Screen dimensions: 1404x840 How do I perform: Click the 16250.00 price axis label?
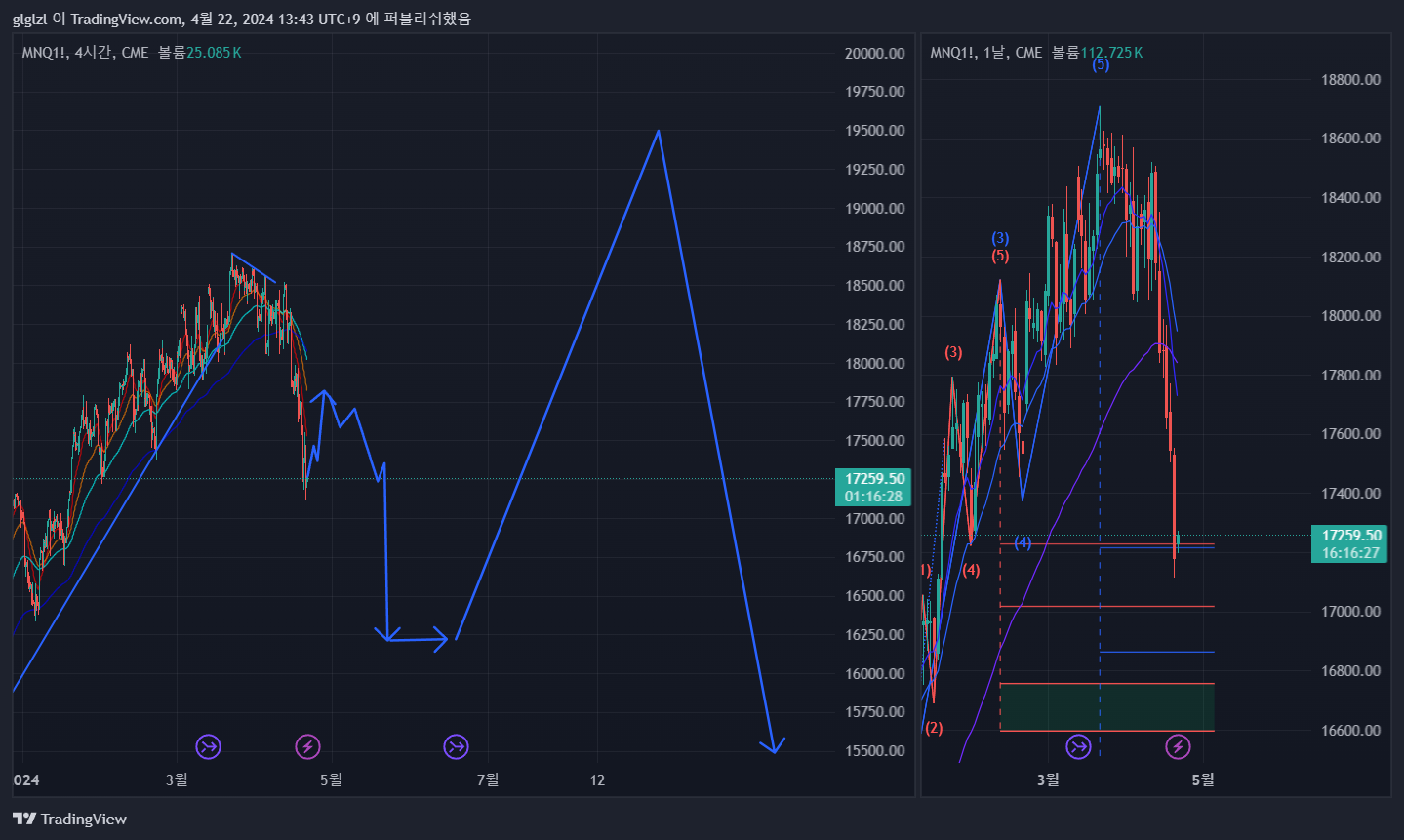coord(875,634)
